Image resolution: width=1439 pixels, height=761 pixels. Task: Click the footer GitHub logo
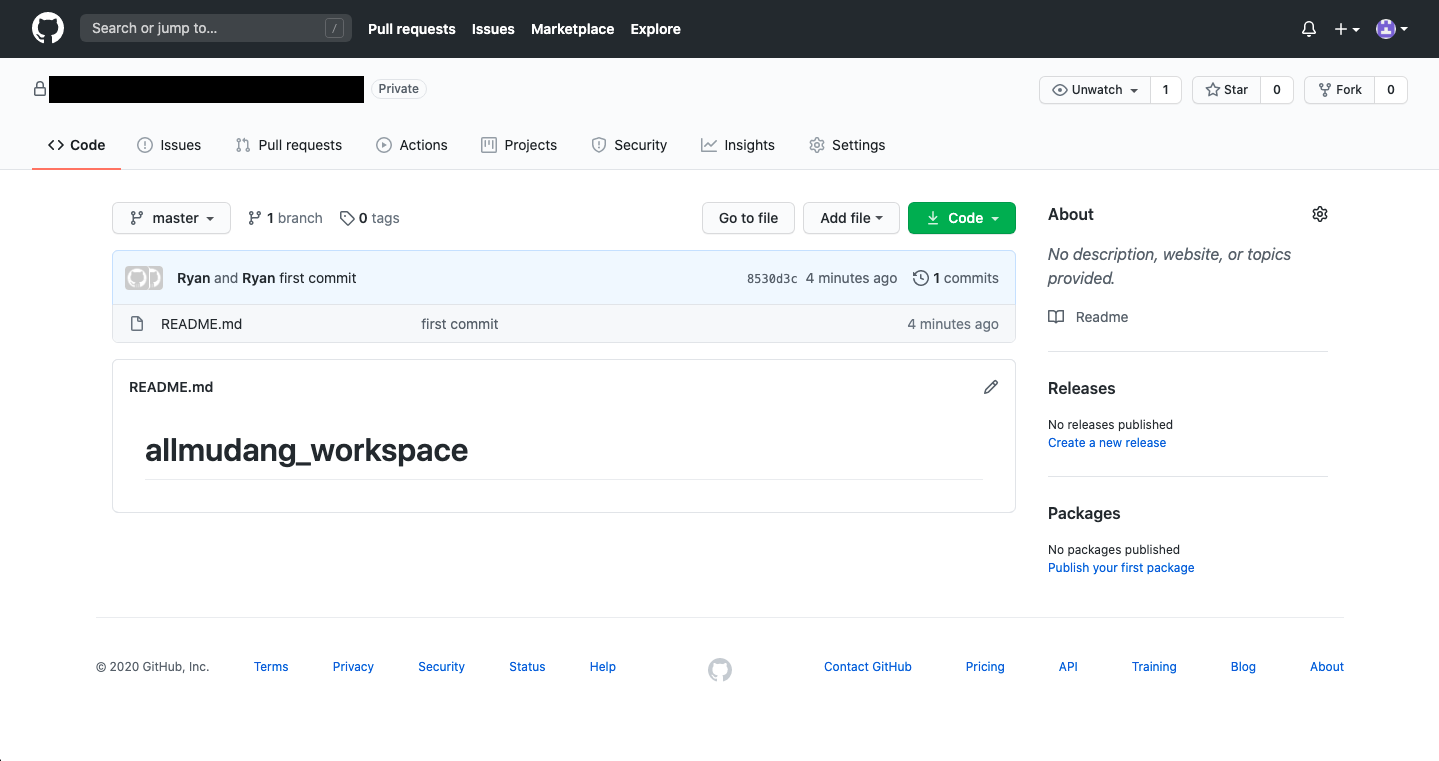720,670
